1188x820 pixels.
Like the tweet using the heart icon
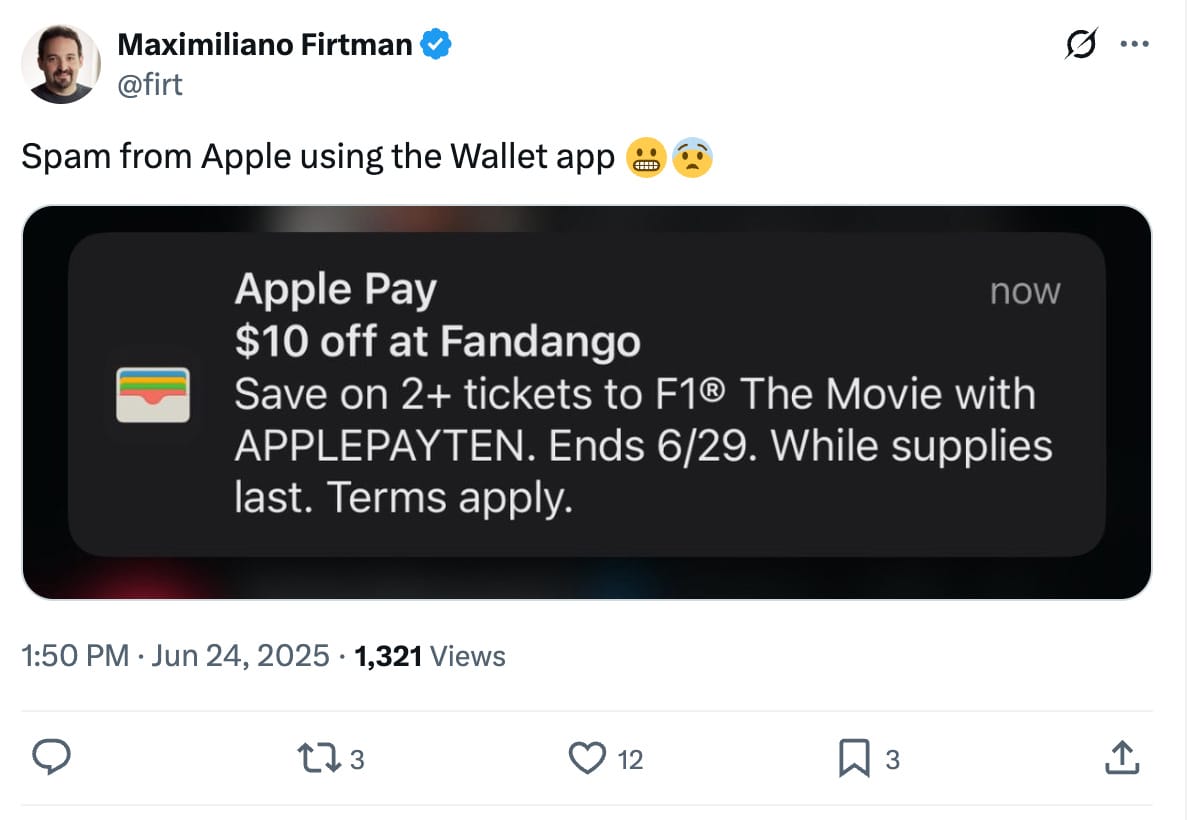coord(587,758)
